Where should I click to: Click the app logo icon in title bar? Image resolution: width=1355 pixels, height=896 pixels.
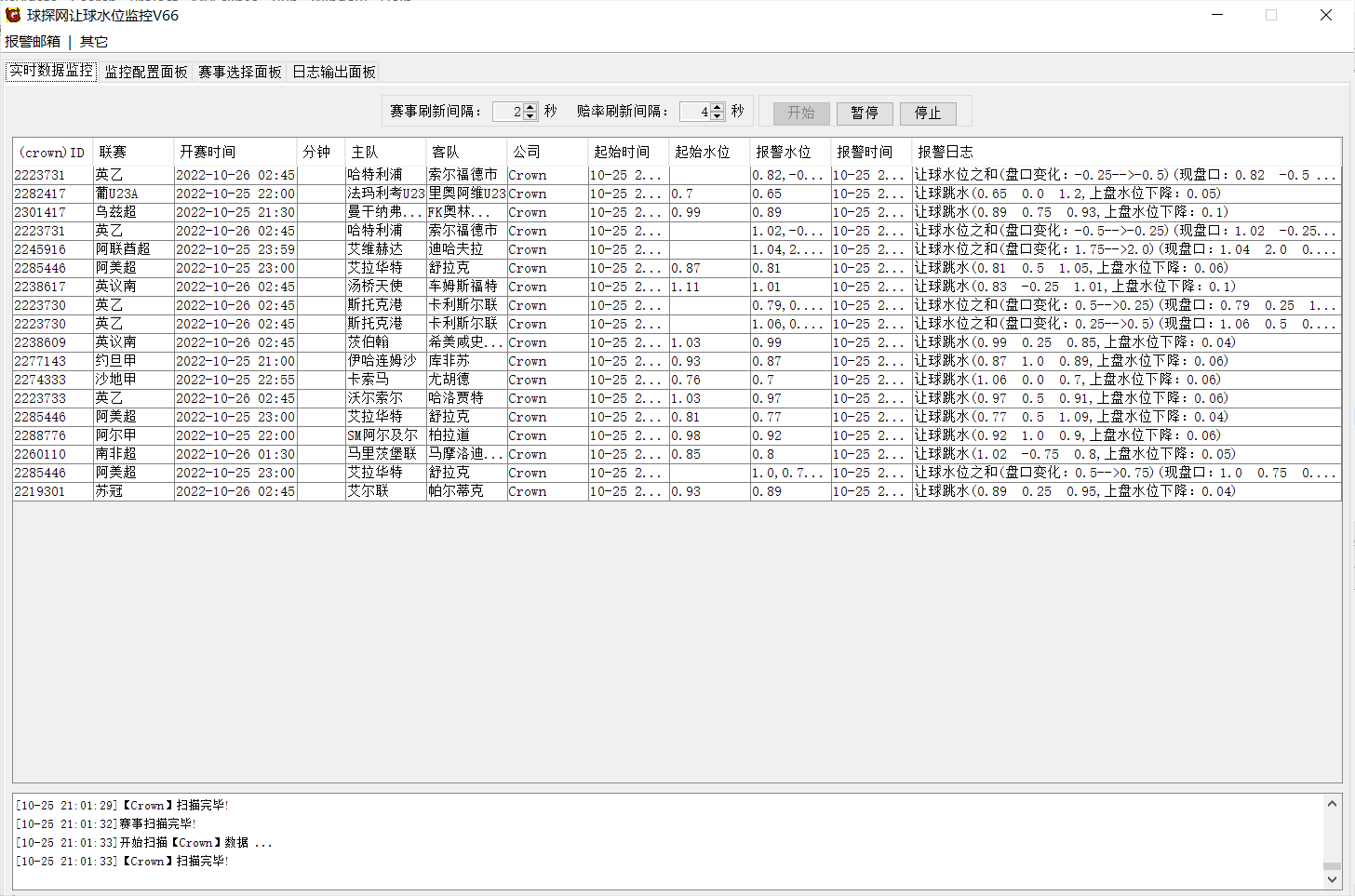click(x=13, y=15)
